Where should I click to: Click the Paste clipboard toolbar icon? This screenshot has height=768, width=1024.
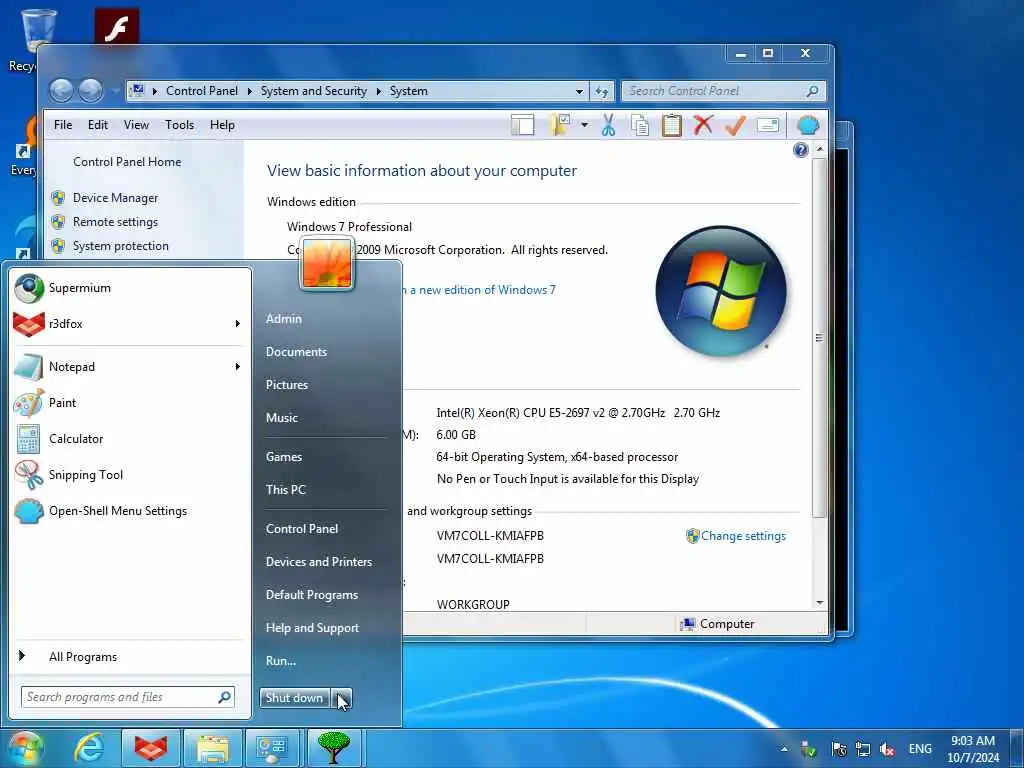point(671,125)
